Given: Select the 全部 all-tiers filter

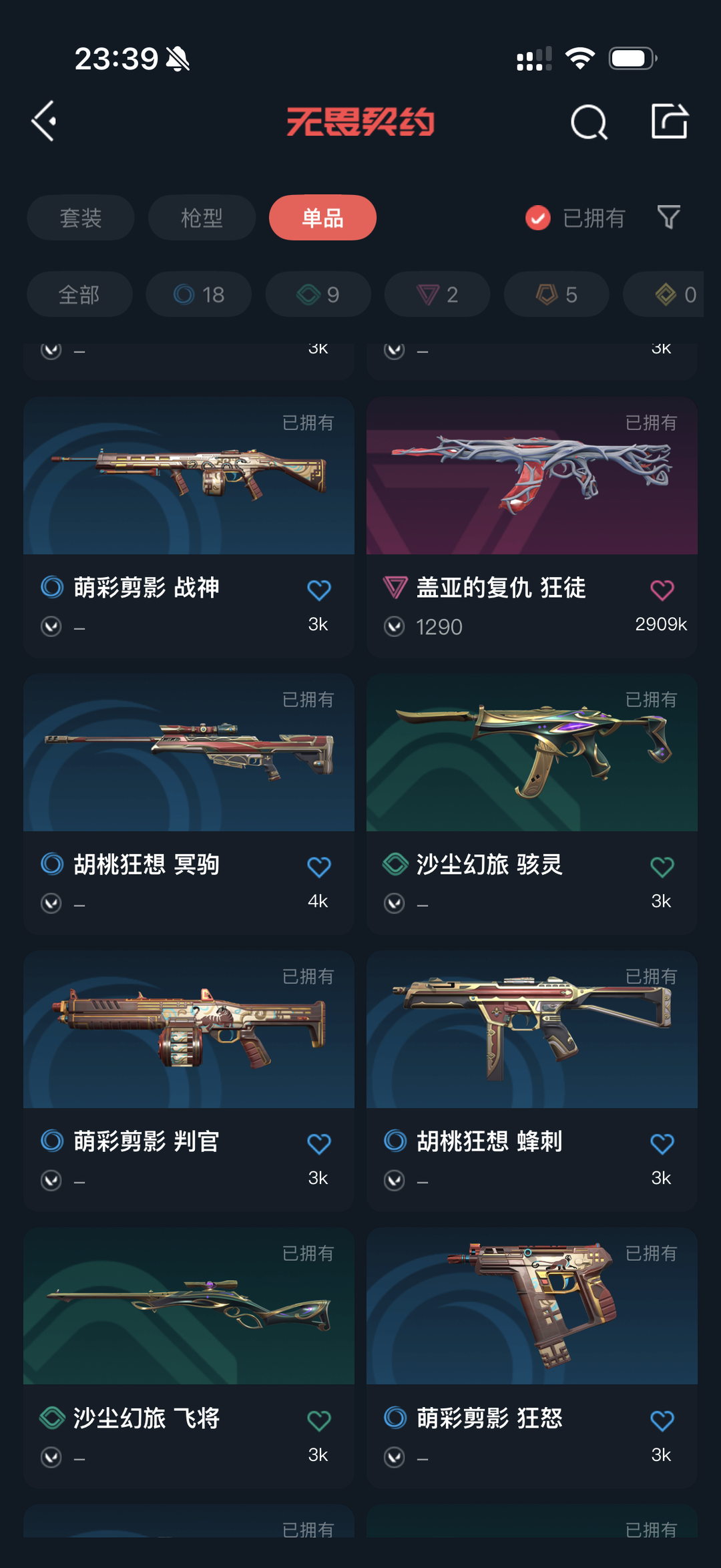Looking at the screenshot, I should 79,295.
